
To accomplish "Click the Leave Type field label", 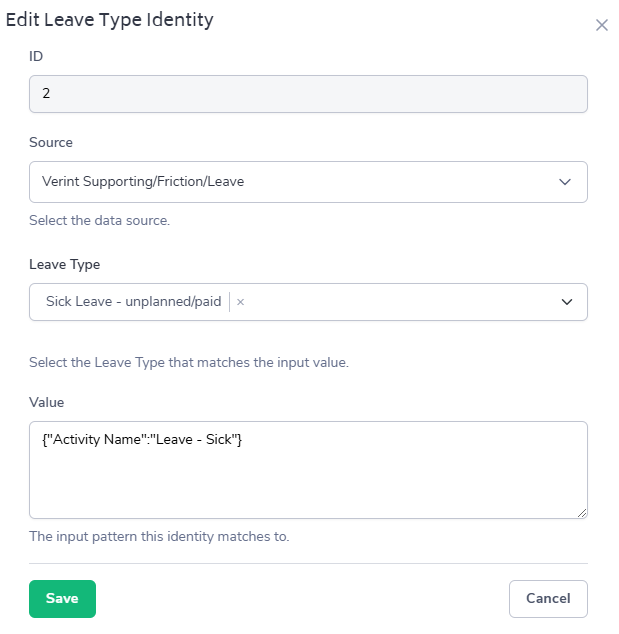I will (x=65, y=264).
